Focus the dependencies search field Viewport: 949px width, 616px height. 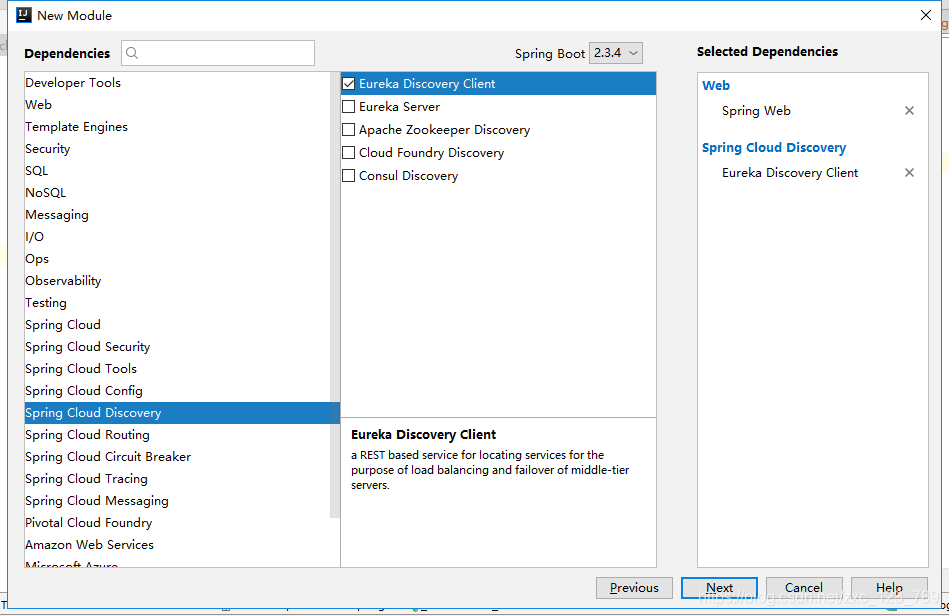218,53
